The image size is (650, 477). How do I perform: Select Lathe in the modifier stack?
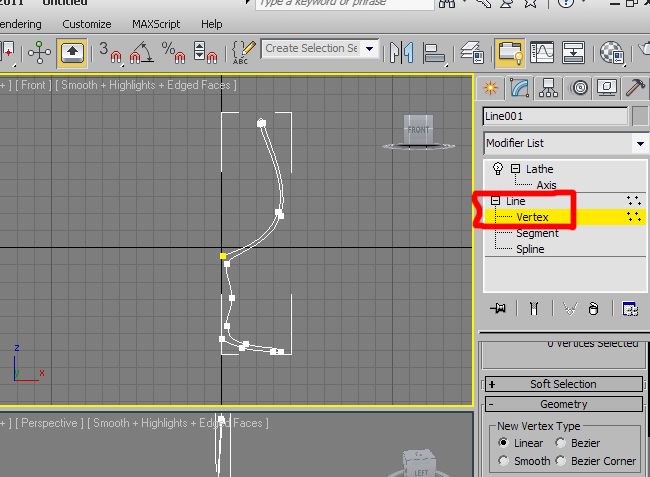point(539,169)
